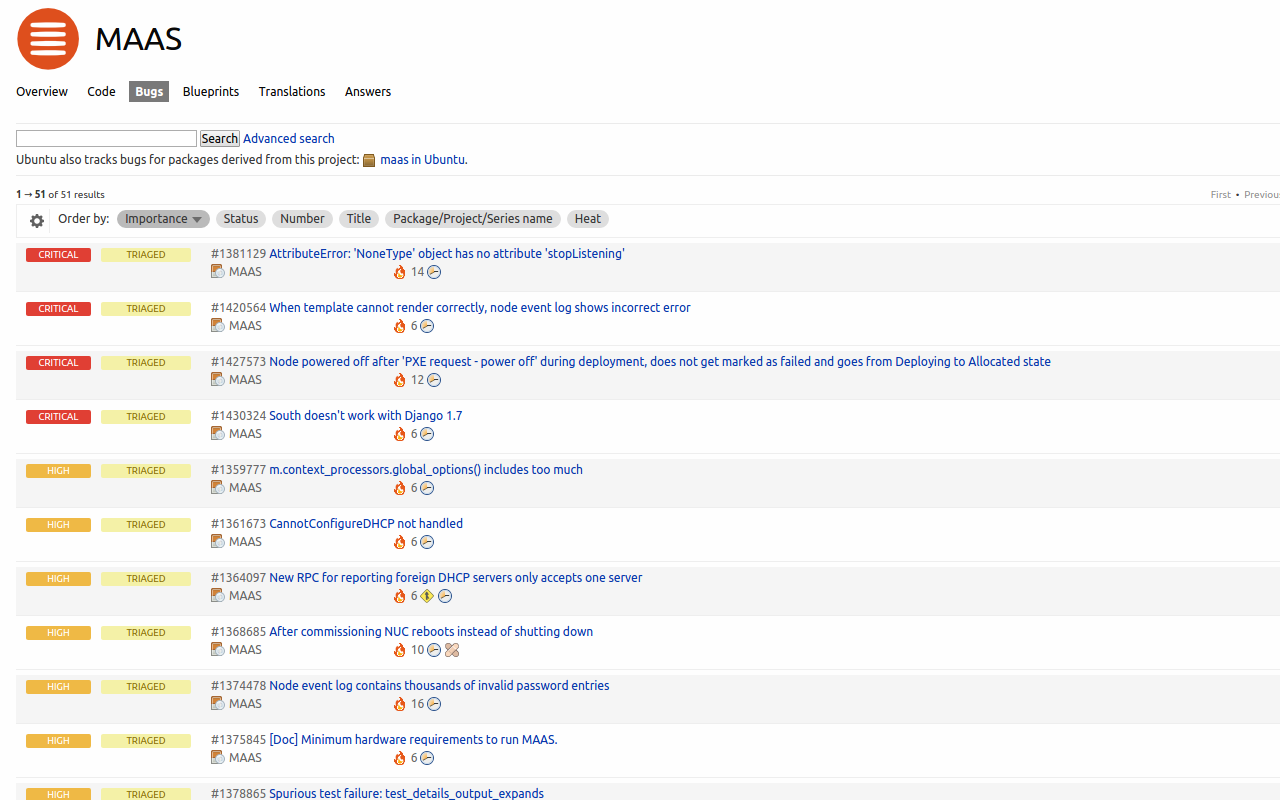Sort by Package/Project/Series name
The height and width of the screenshot is (800, 1280).
473,219
